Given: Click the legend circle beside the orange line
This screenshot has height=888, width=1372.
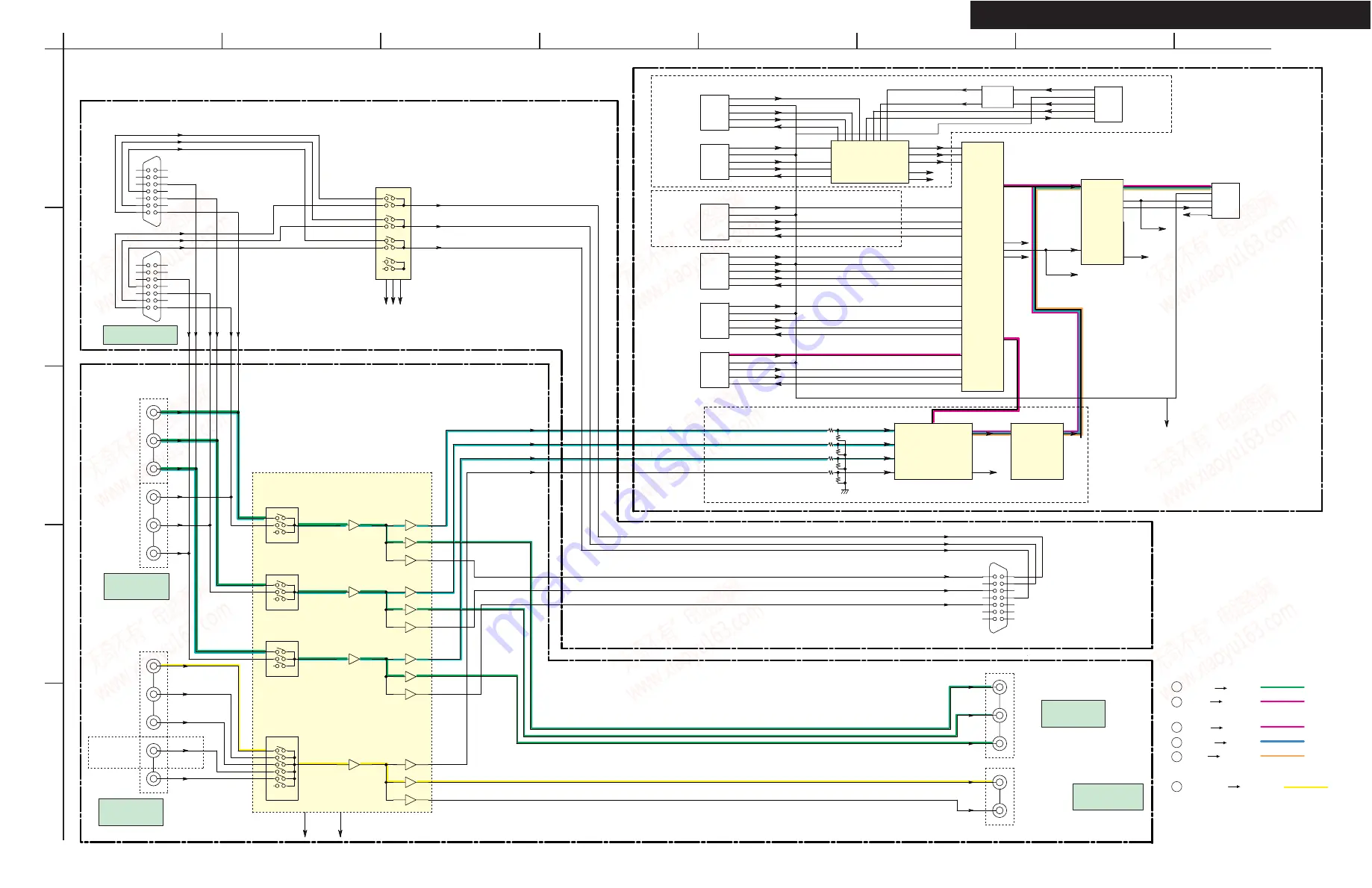Looking at the screenshot, I should tap(1176, 757).
